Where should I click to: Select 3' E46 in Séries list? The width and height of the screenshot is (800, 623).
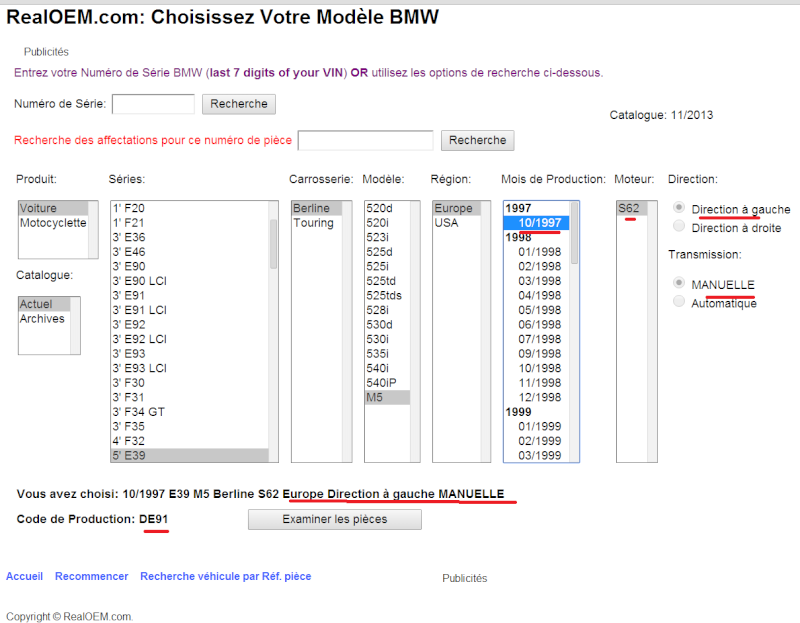190,252
